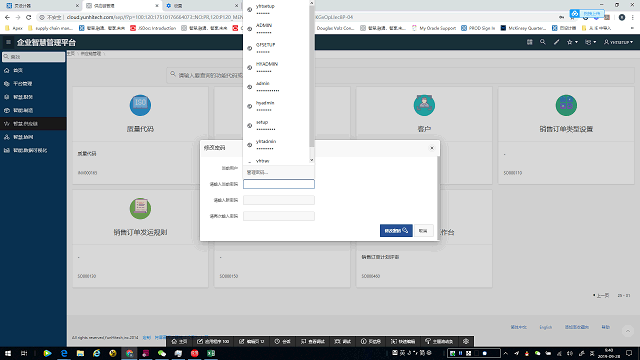Focus the current password input field
The height and width of the screenshot is (360, 640).
click(x=279, y=184)
